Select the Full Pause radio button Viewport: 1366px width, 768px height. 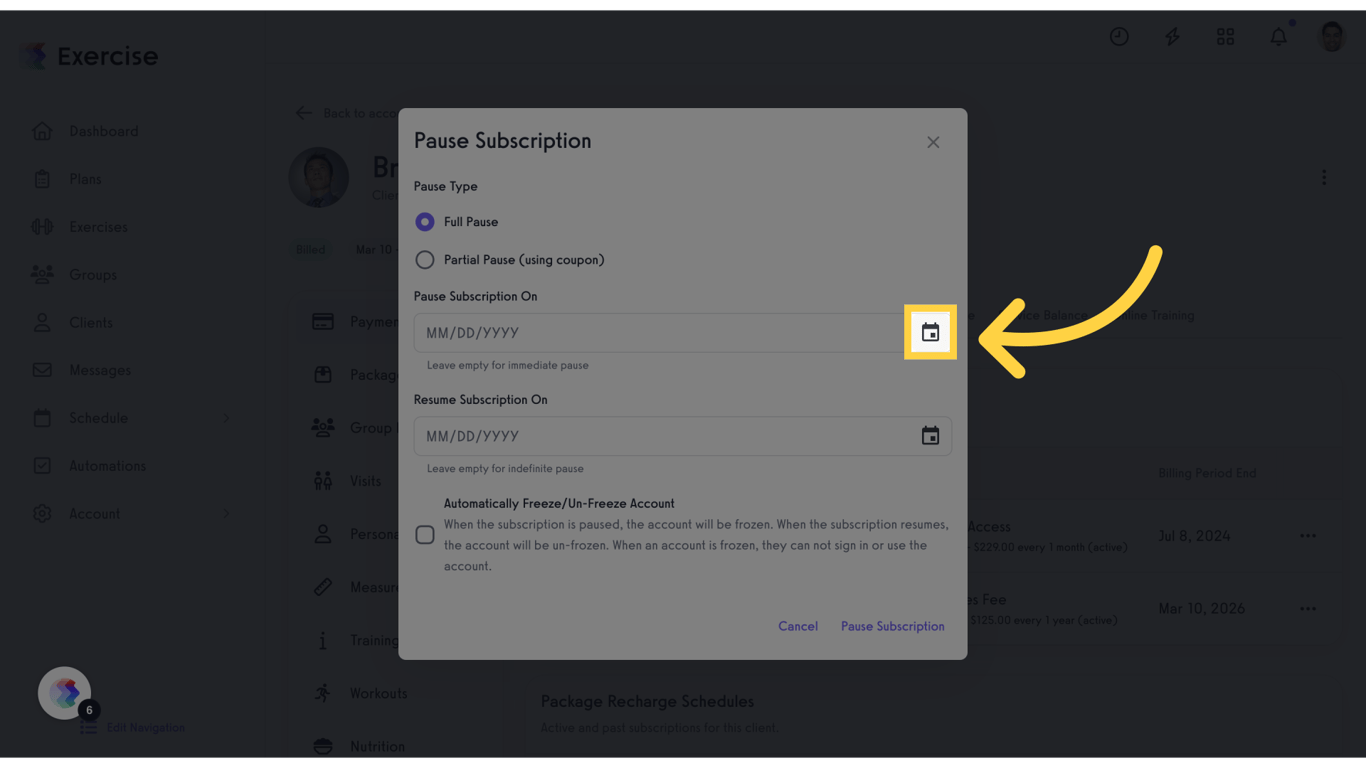(x=424, y=221)
